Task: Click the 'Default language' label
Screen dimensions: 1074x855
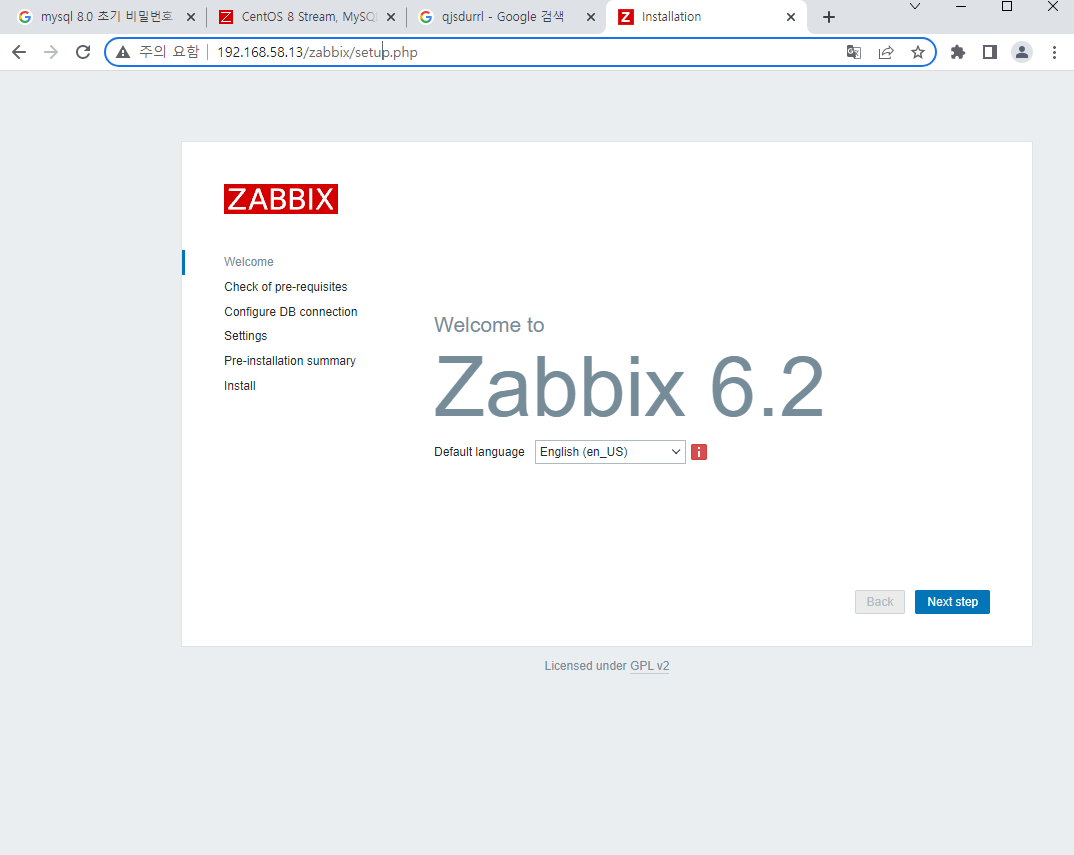Action: [x=479, y=452]
